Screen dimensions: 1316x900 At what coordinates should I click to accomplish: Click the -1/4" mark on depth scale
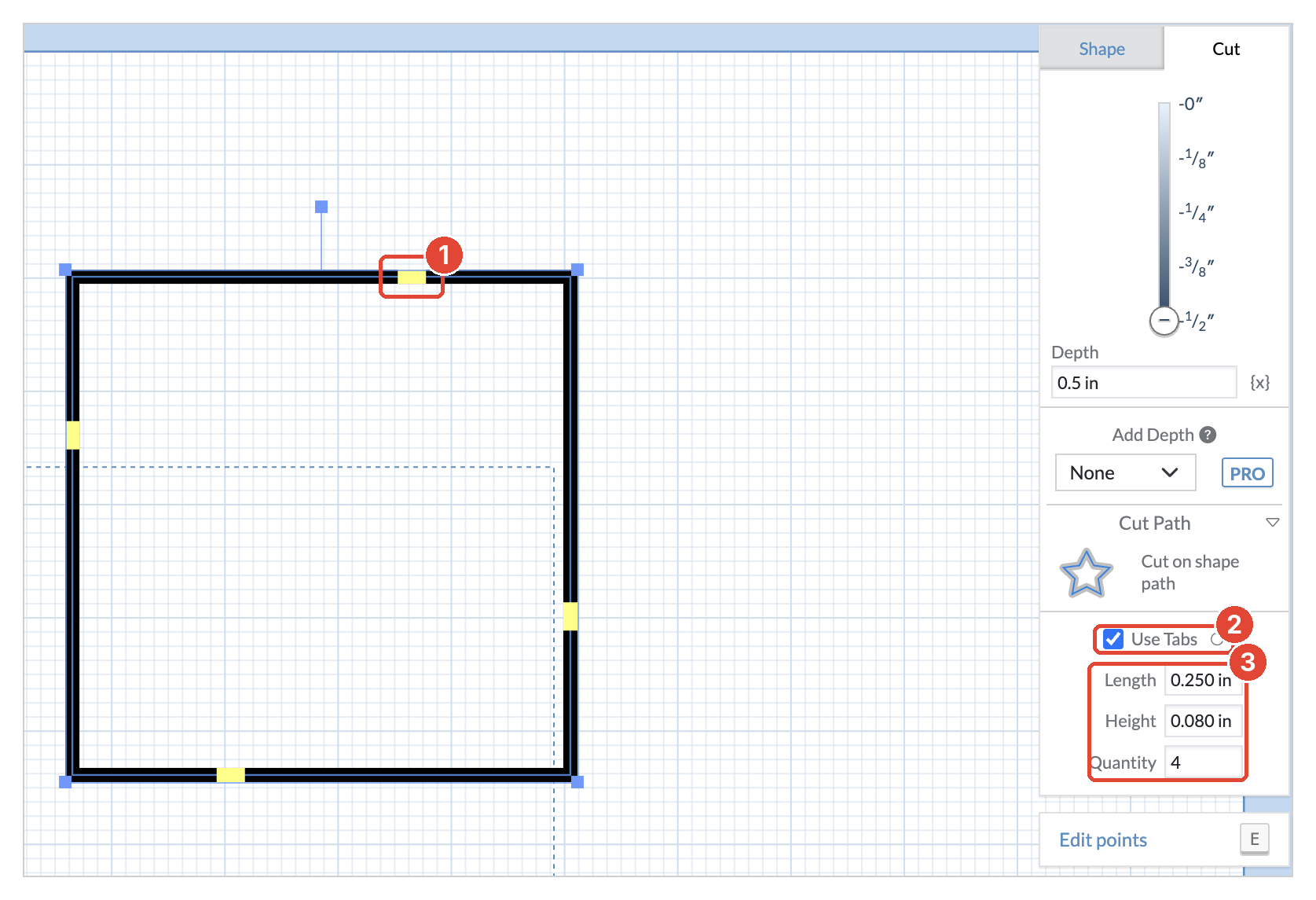coord(1197,212)
